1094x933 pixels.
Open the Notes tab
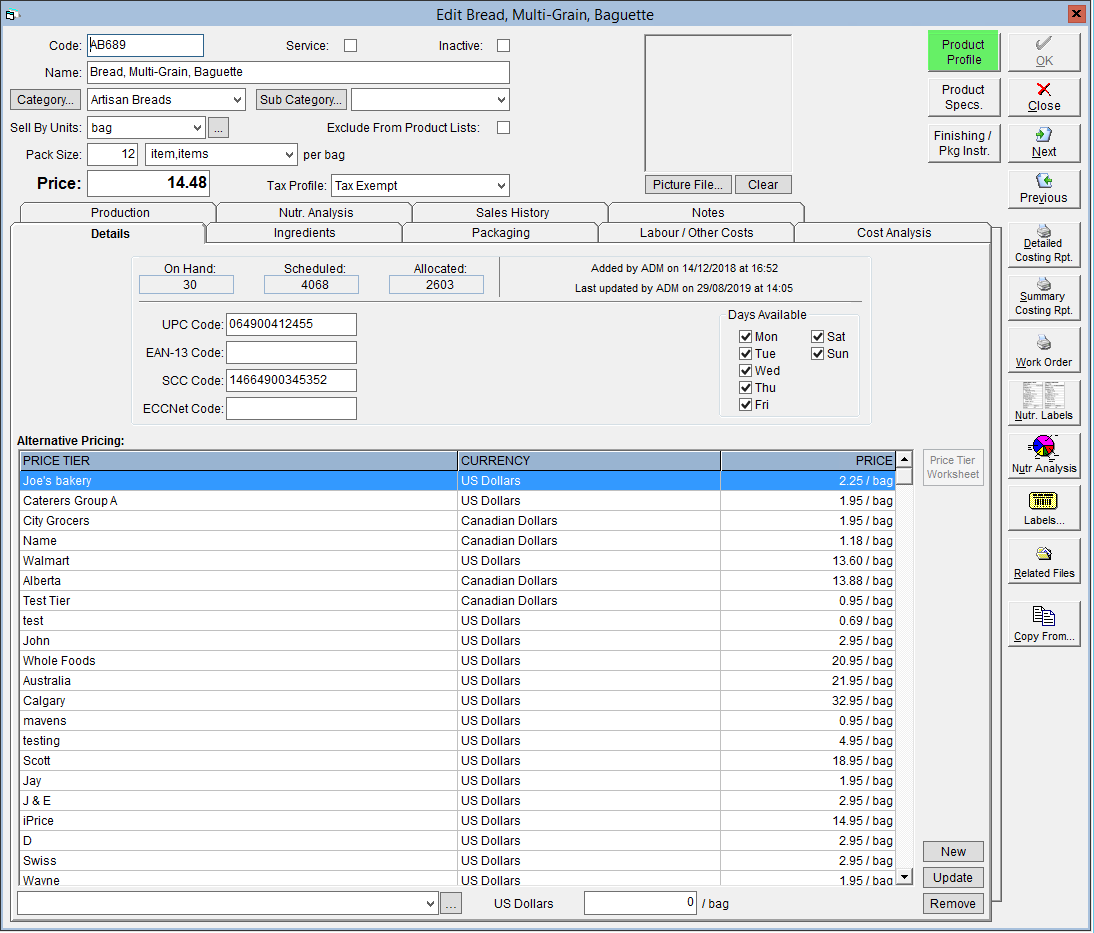click(707, 213)
